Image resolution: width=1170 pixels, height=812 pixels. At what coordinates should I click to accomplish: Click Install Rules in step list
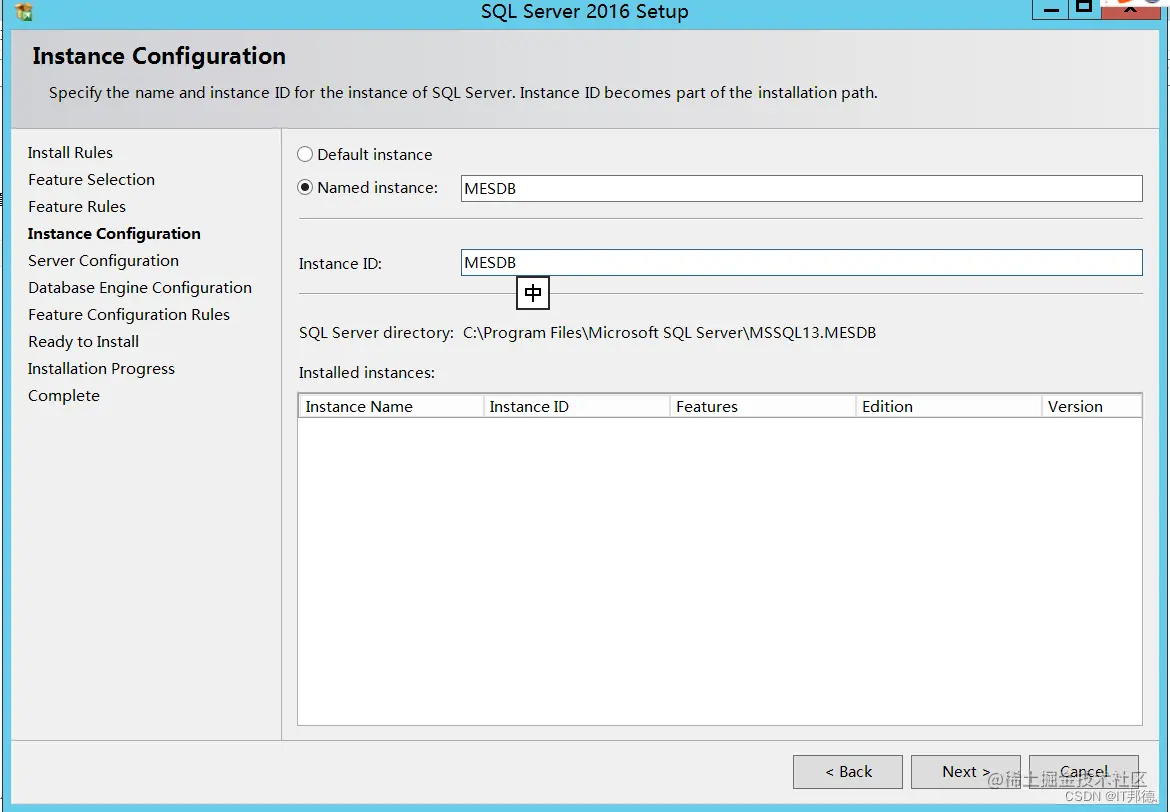point(70,152)
